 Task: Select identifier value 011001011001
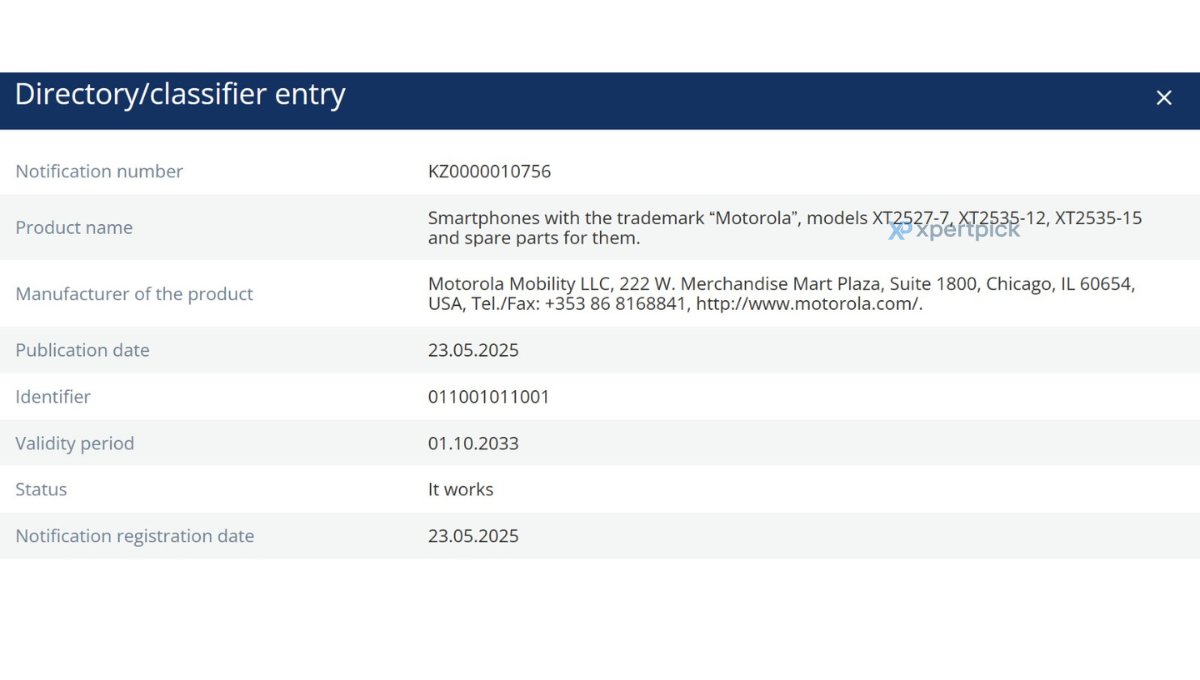489,397
